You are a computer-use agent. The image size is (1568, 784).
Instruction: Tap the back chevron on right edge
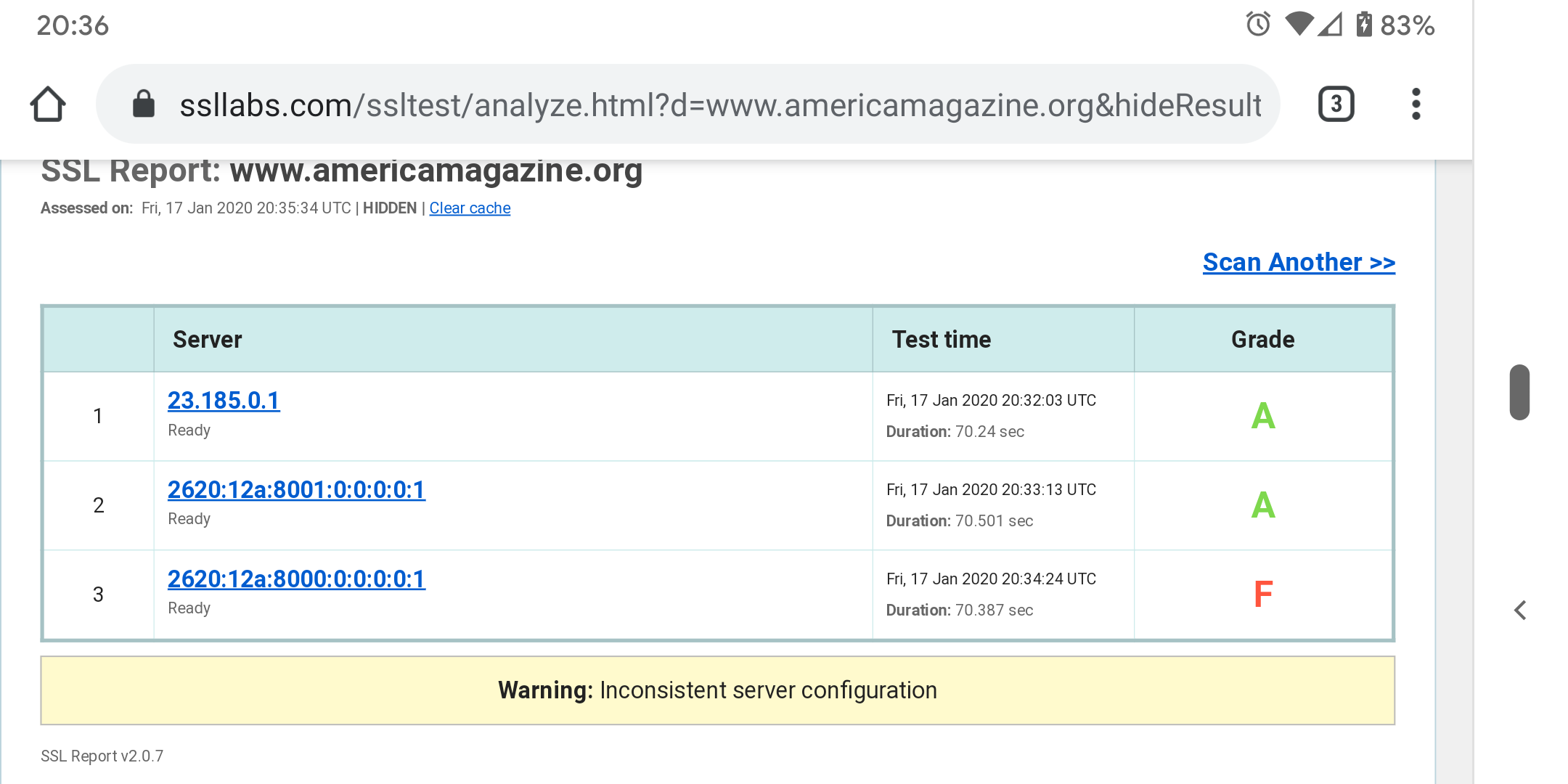(1521, 610)
